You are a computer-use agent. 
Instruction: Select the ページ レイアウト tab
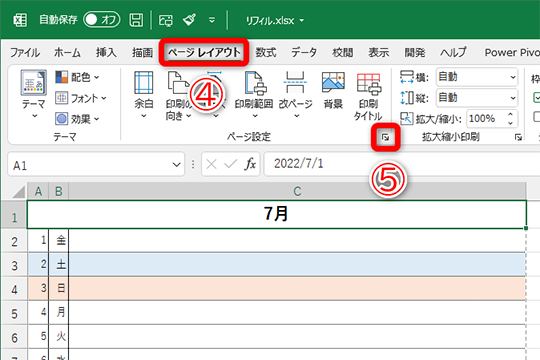point(204,52)
